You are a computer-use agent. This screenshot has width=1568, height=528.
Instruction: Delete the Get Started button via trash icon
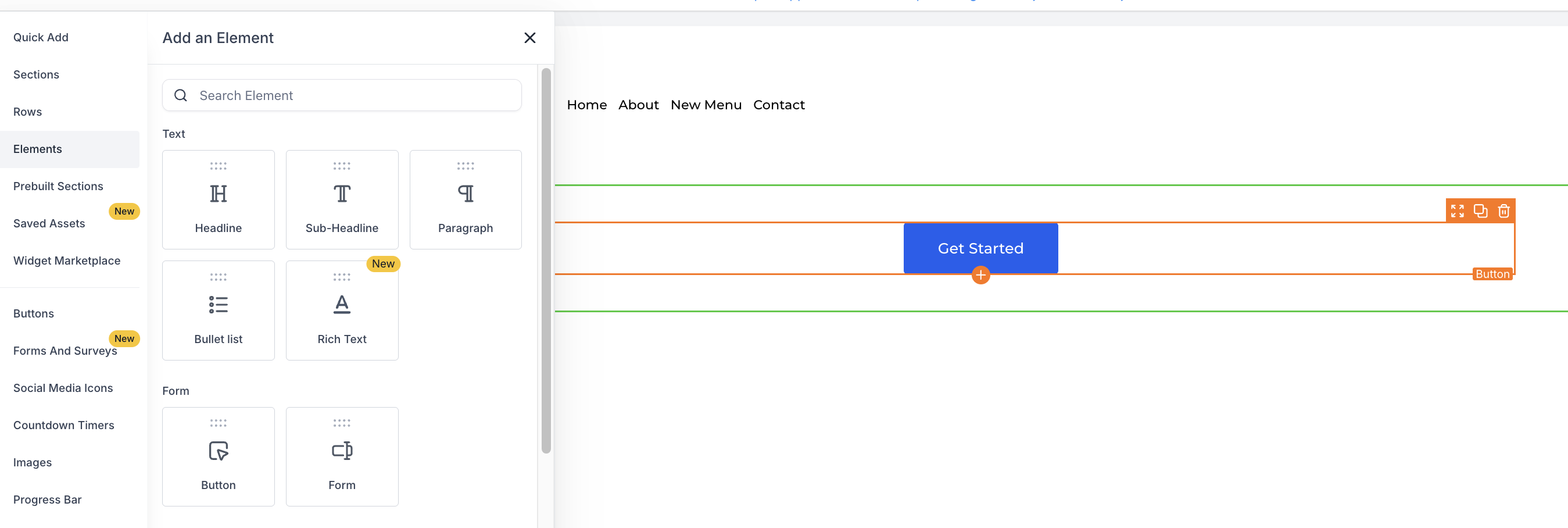coord(1504,211)
